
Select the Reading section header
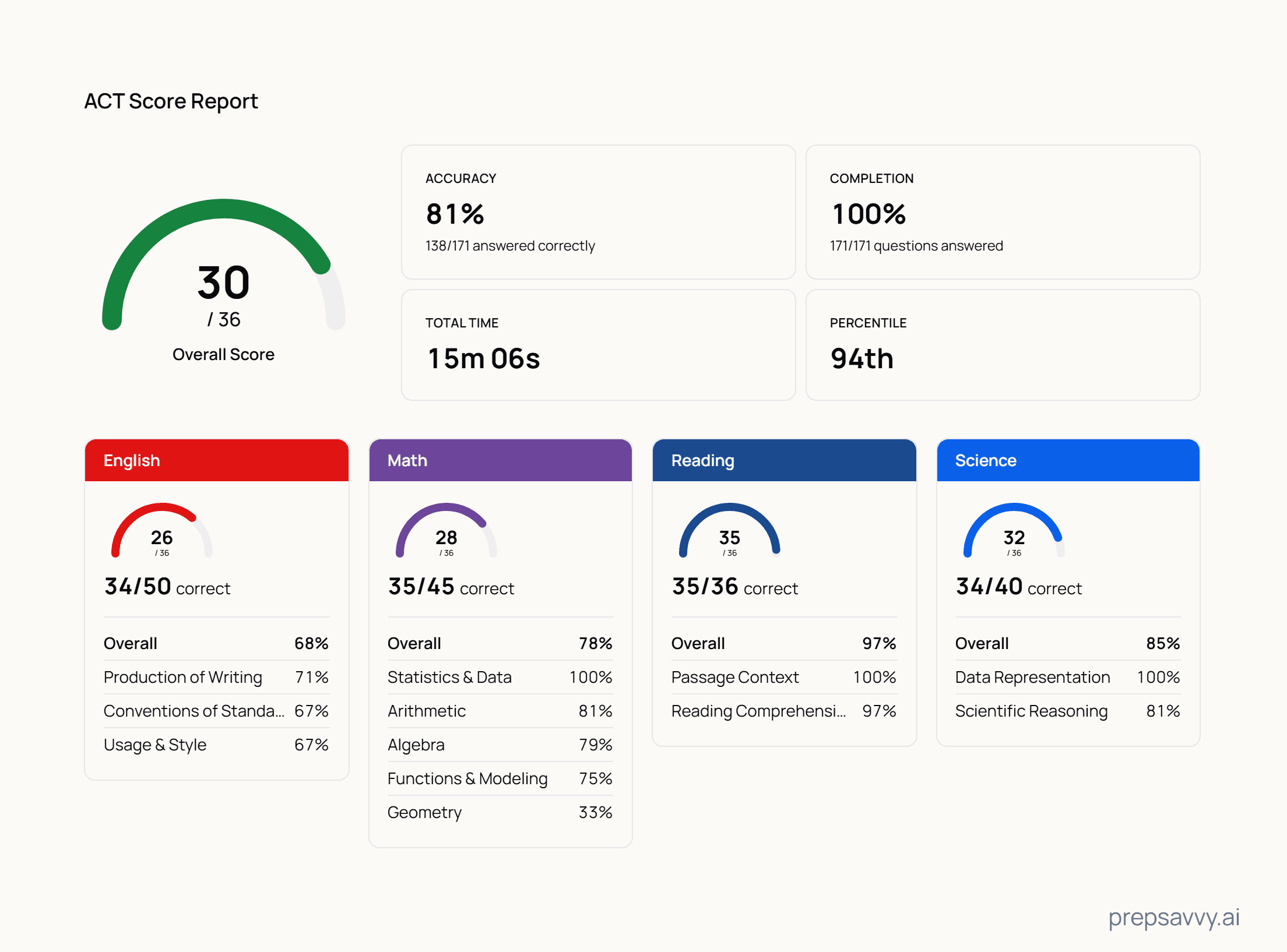(785, 460)
